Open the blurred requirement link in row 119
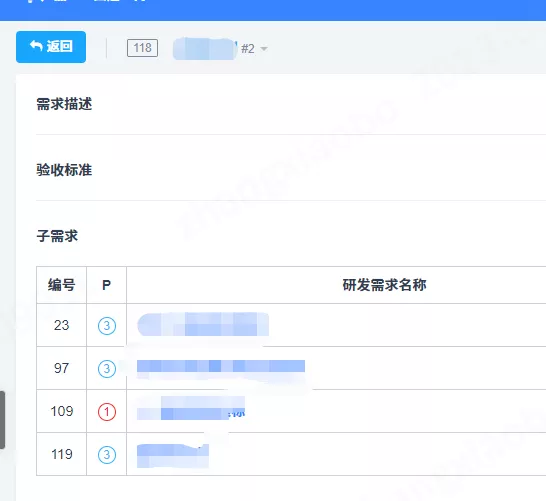Viewport: 546px width, 501px height. pyautogui.click(x=173, y=456)
